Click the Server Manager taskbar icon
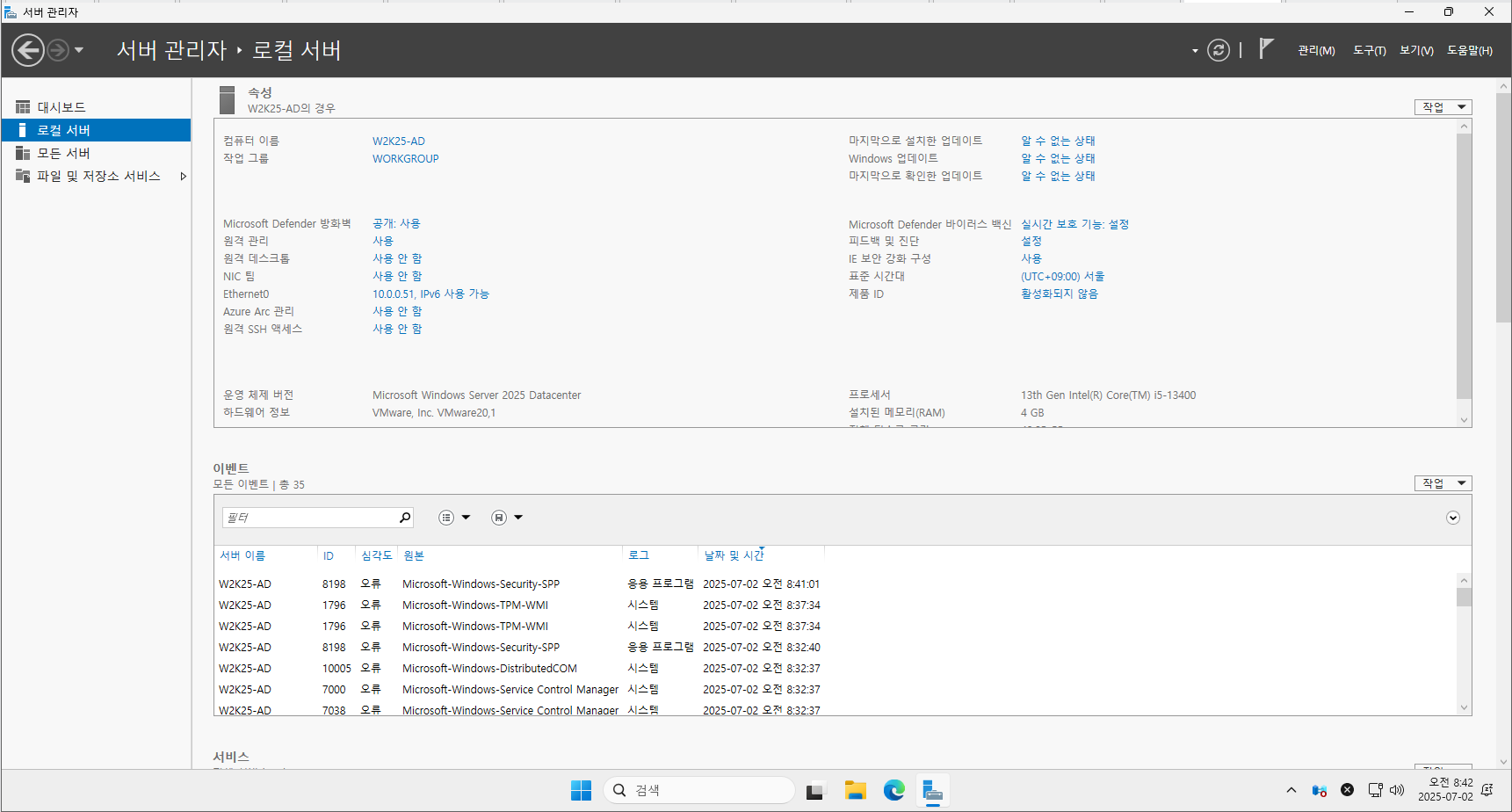Screen dimensions: 1512x812 coord(933,790)
